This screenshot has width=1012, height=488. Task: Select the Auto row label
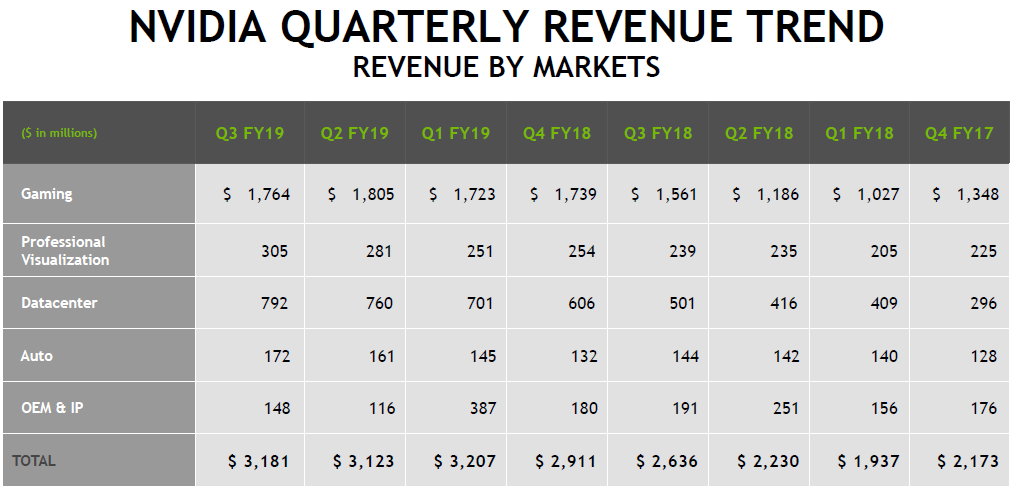(37, 356)
